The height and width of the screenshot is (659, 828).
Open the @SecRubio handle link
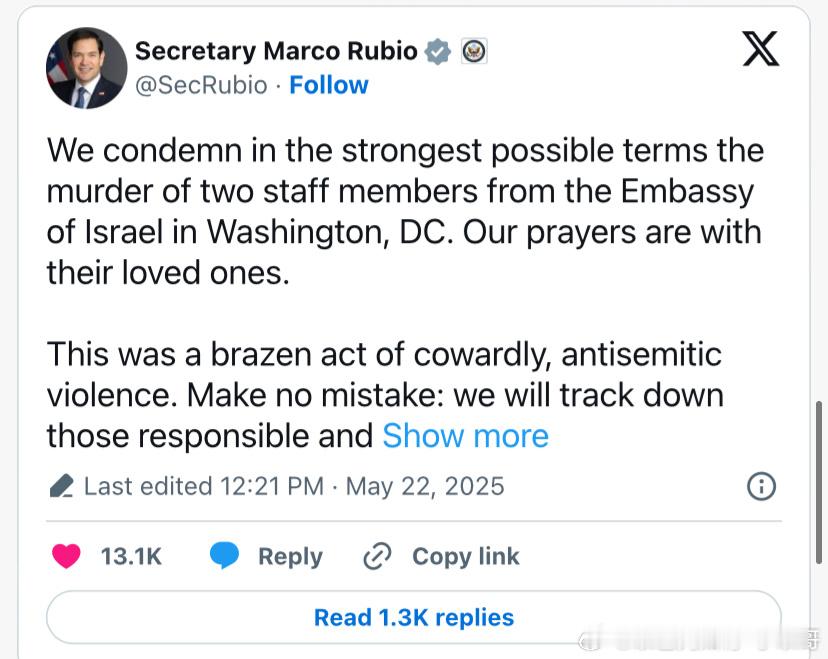pyautogui.click(x=201, y=86)
